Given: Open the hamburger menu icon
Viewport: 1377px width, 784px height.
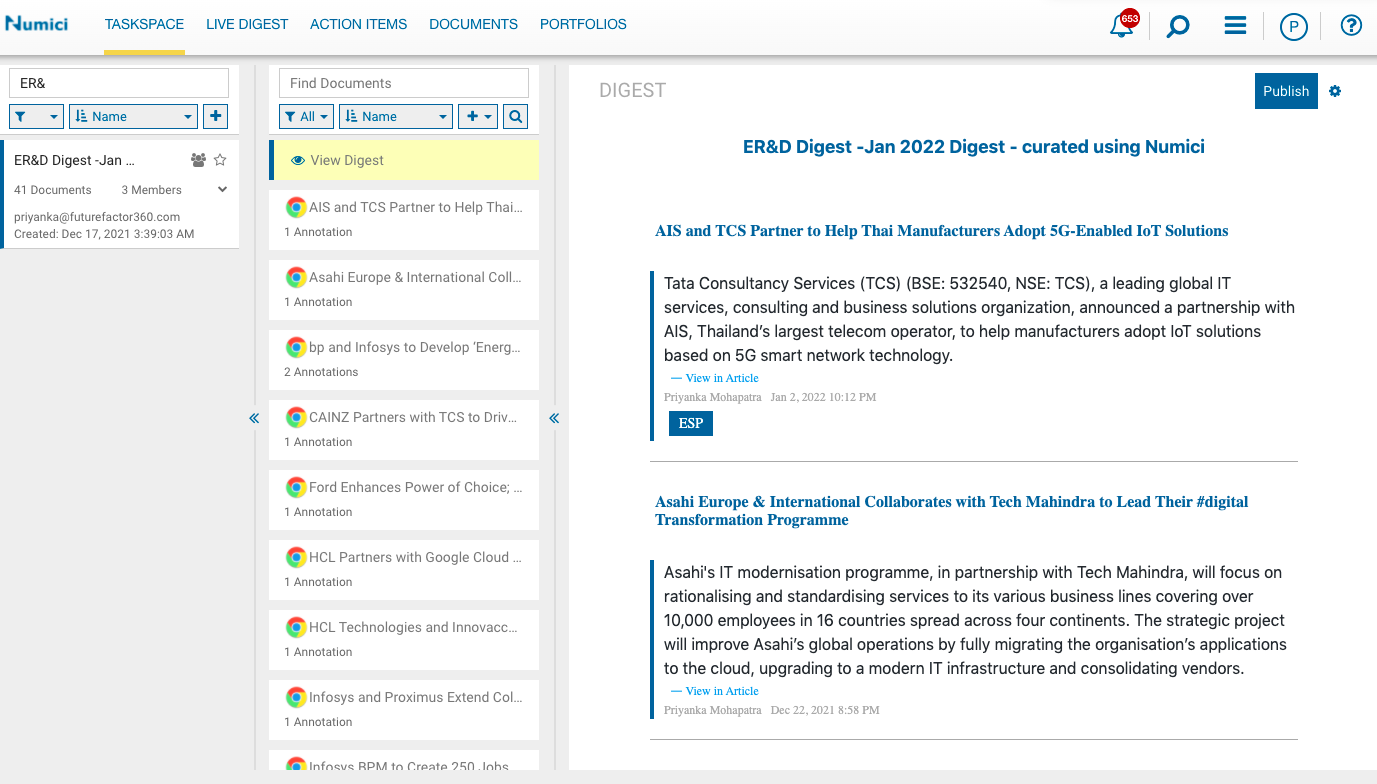Looking at the screenshot, I should 1235,25.
